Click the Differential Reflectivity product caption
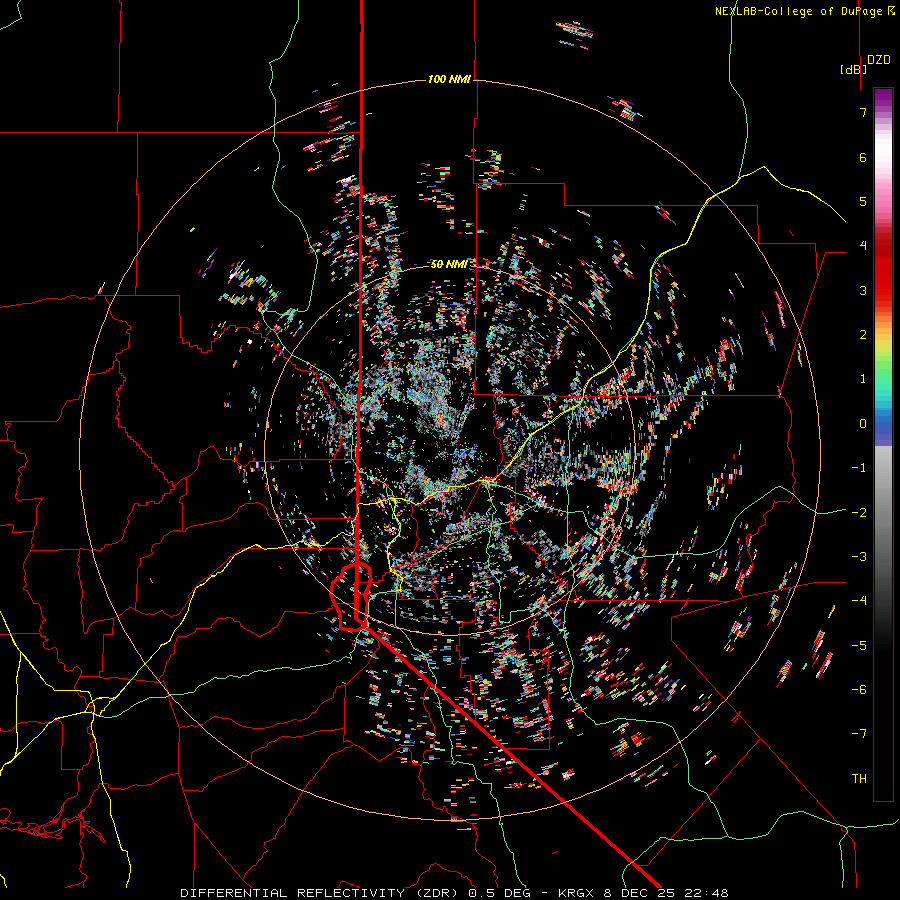The height and width of the screenshot is (900, 900). click(455, 893)
